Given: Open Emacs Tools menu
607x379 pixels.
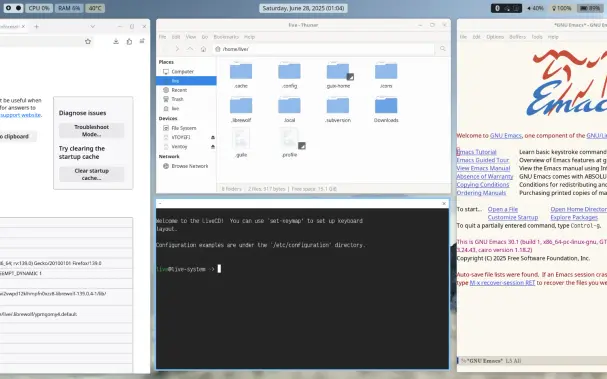Looking at the screenshot, I should pos(537,37).
